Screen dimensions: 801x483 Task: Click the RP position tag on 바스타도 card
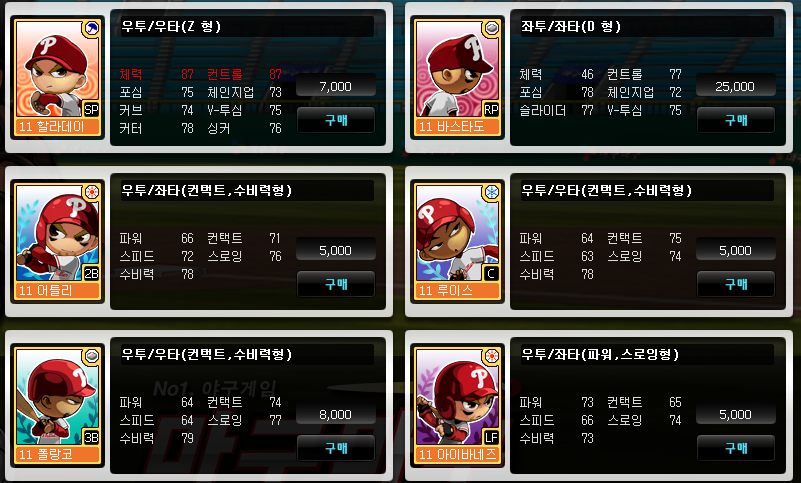coord(491,109)
